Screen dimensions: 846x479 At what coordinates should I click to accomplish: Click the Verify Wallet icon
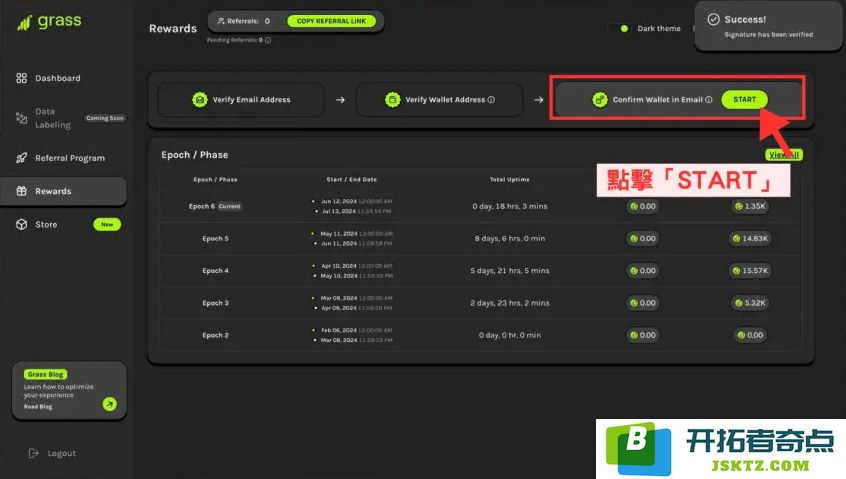(393, 100)
